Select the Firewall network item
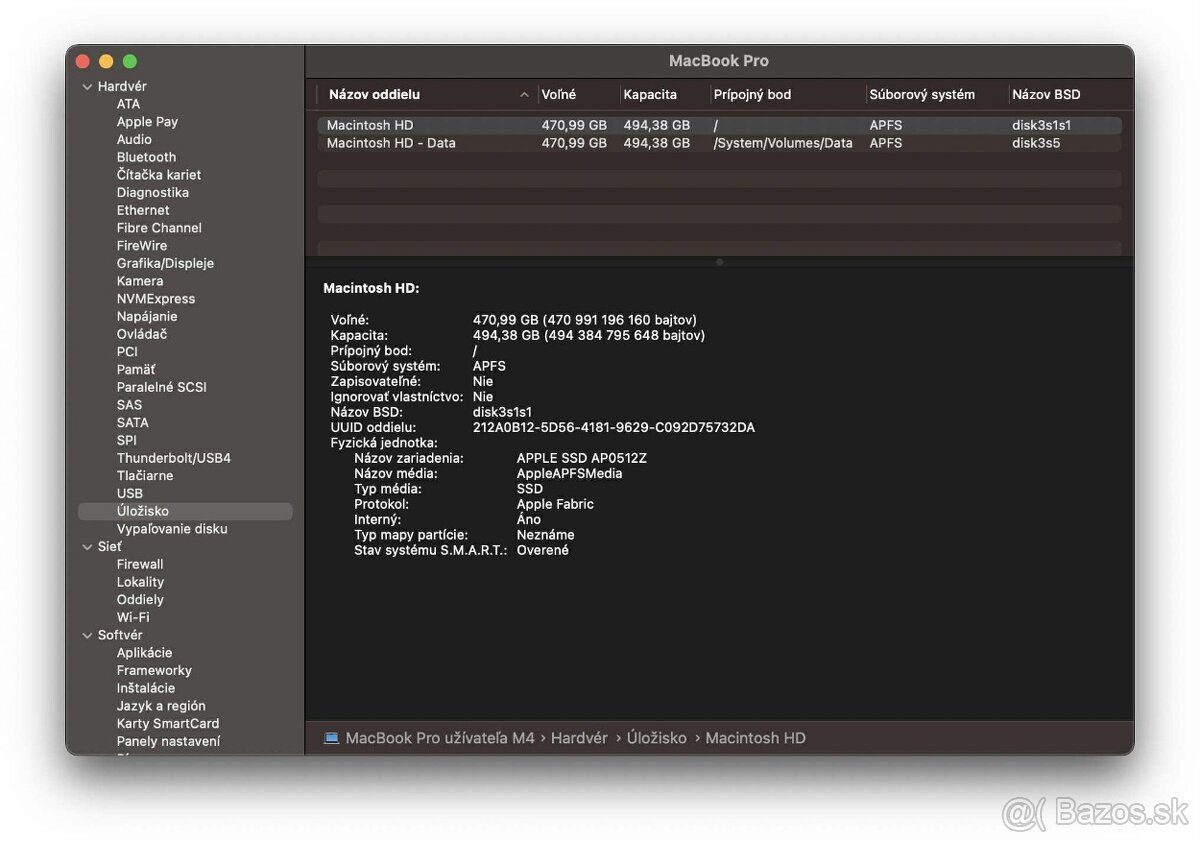 139,564
